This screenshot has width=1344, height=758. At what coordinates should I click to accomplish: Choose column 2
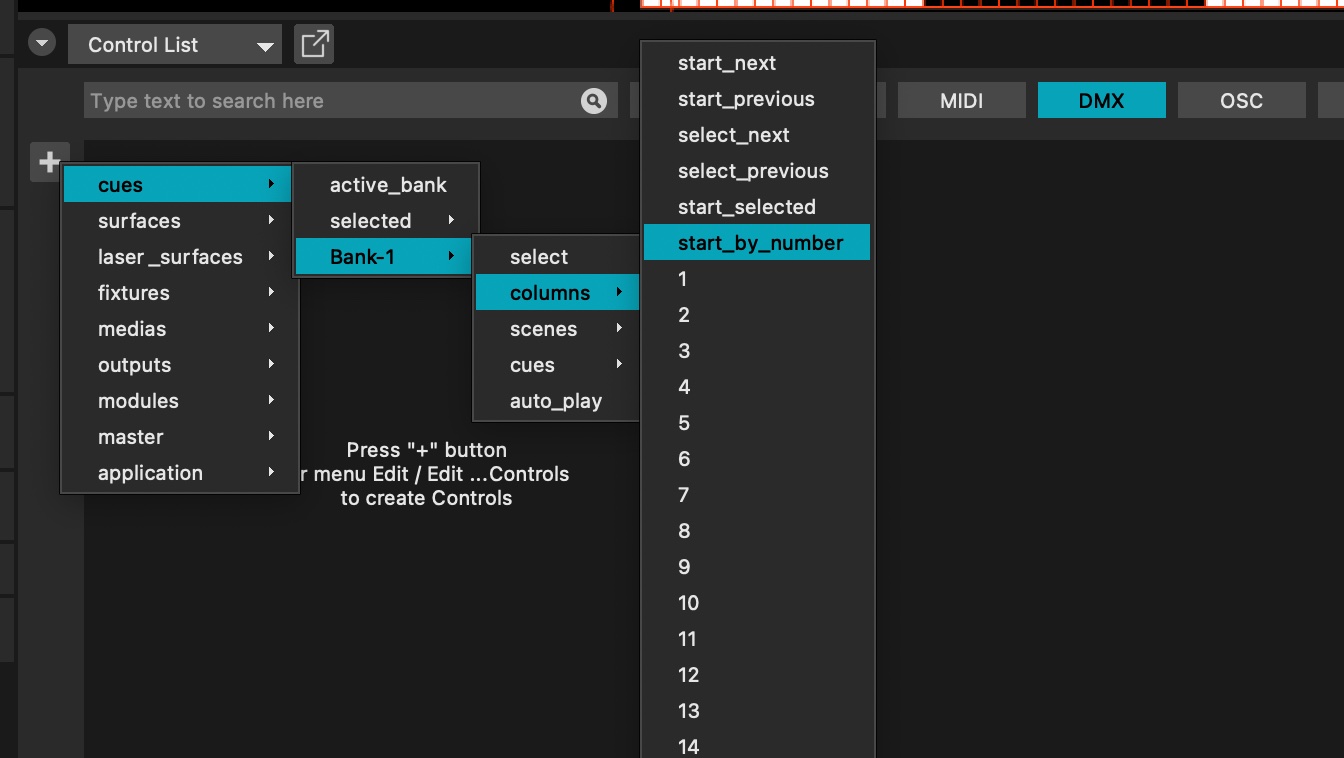point(757,315)
